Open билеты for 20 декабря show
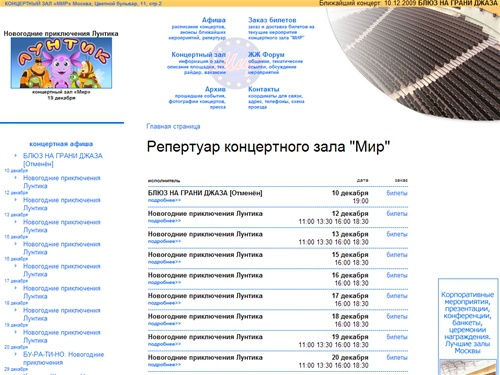The image size is (500, 375). (x=397, y=357)
